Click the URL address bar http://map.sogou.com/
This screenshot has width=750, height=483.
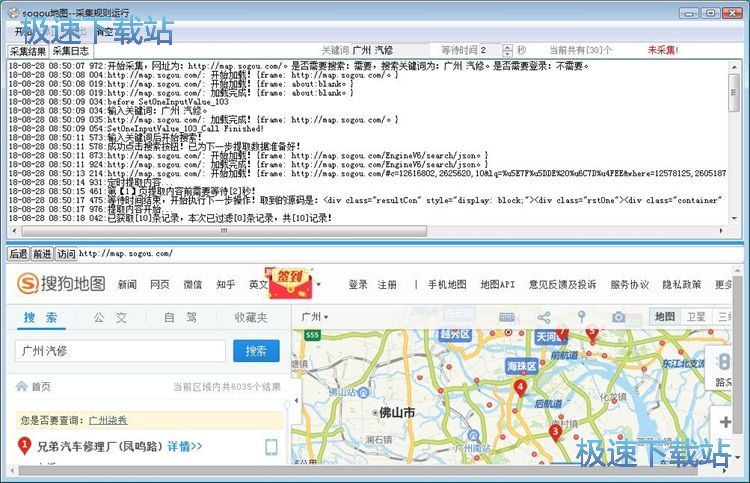point(409,253)
